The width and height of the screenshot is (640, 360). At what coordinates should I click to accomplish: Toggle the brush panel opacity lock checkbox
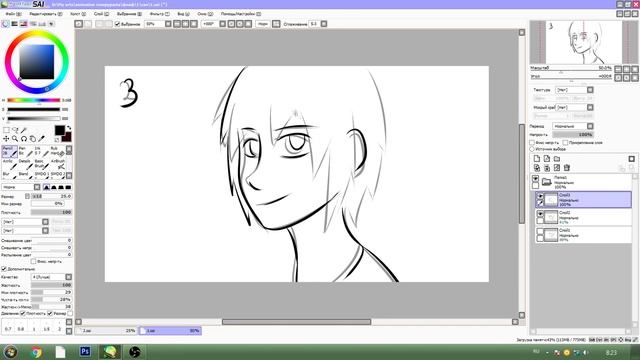33,261
